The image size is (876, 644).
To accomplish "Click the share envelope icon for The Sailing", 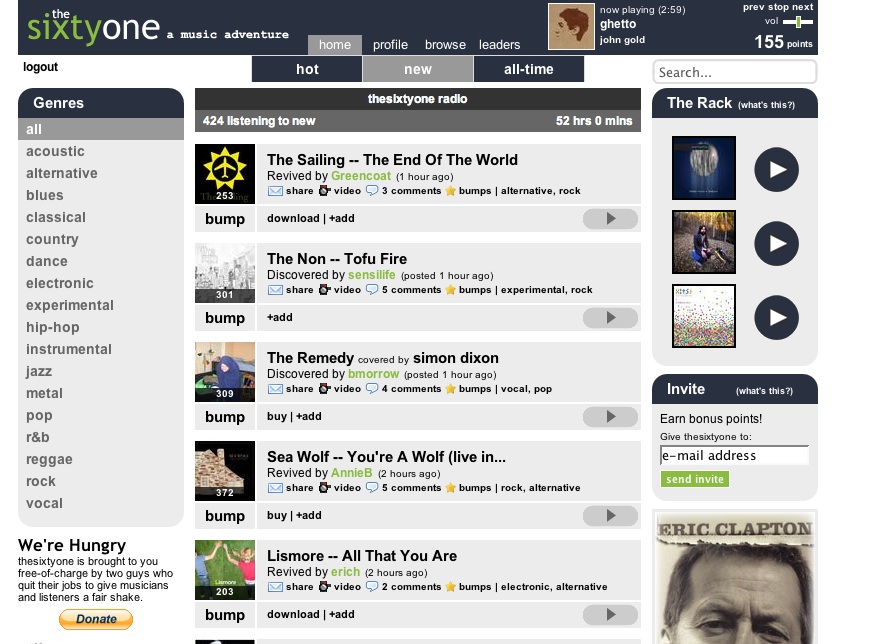I will [x=275, y=191].
